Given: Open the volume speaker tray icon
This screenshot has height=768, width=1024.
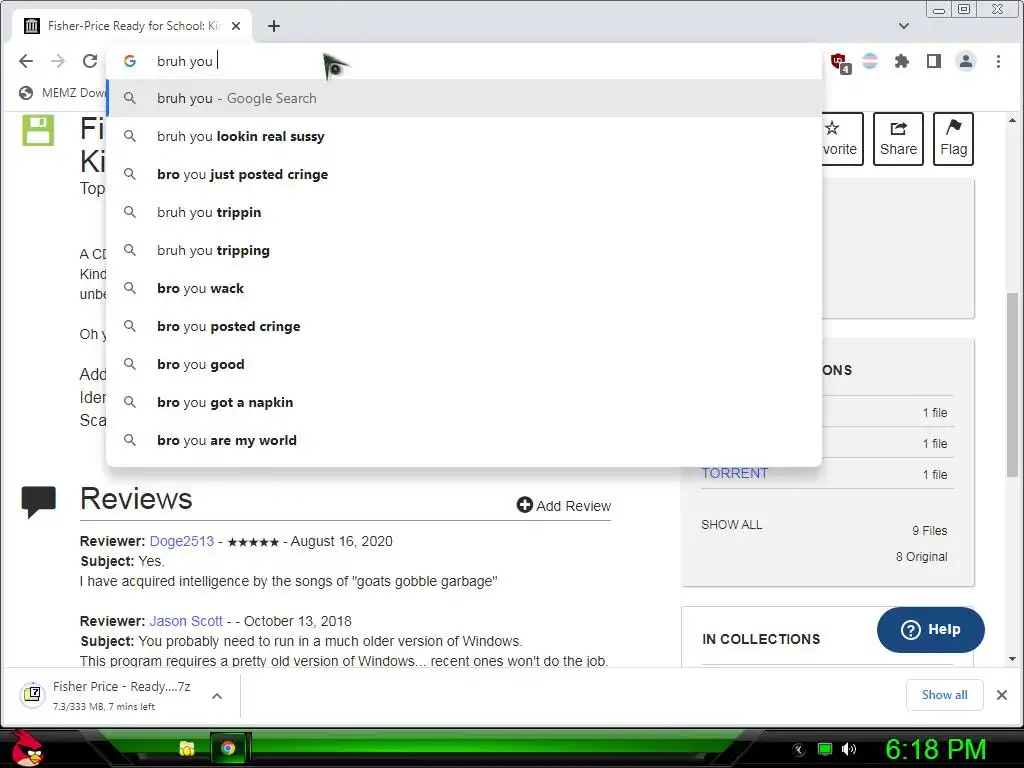Looking at the screenshot, I should (849, 749).
